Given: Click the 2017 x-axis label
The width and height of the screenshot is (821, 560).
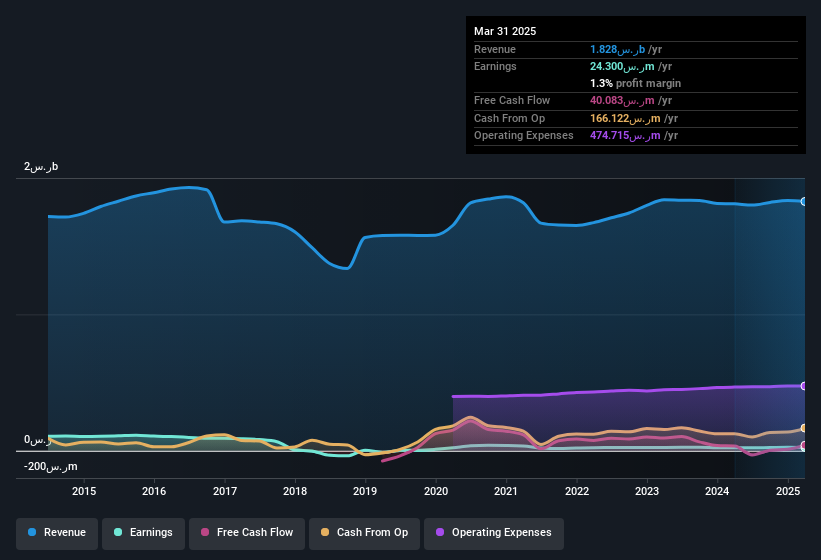Looking at the screenshot, I should [225, 491].
